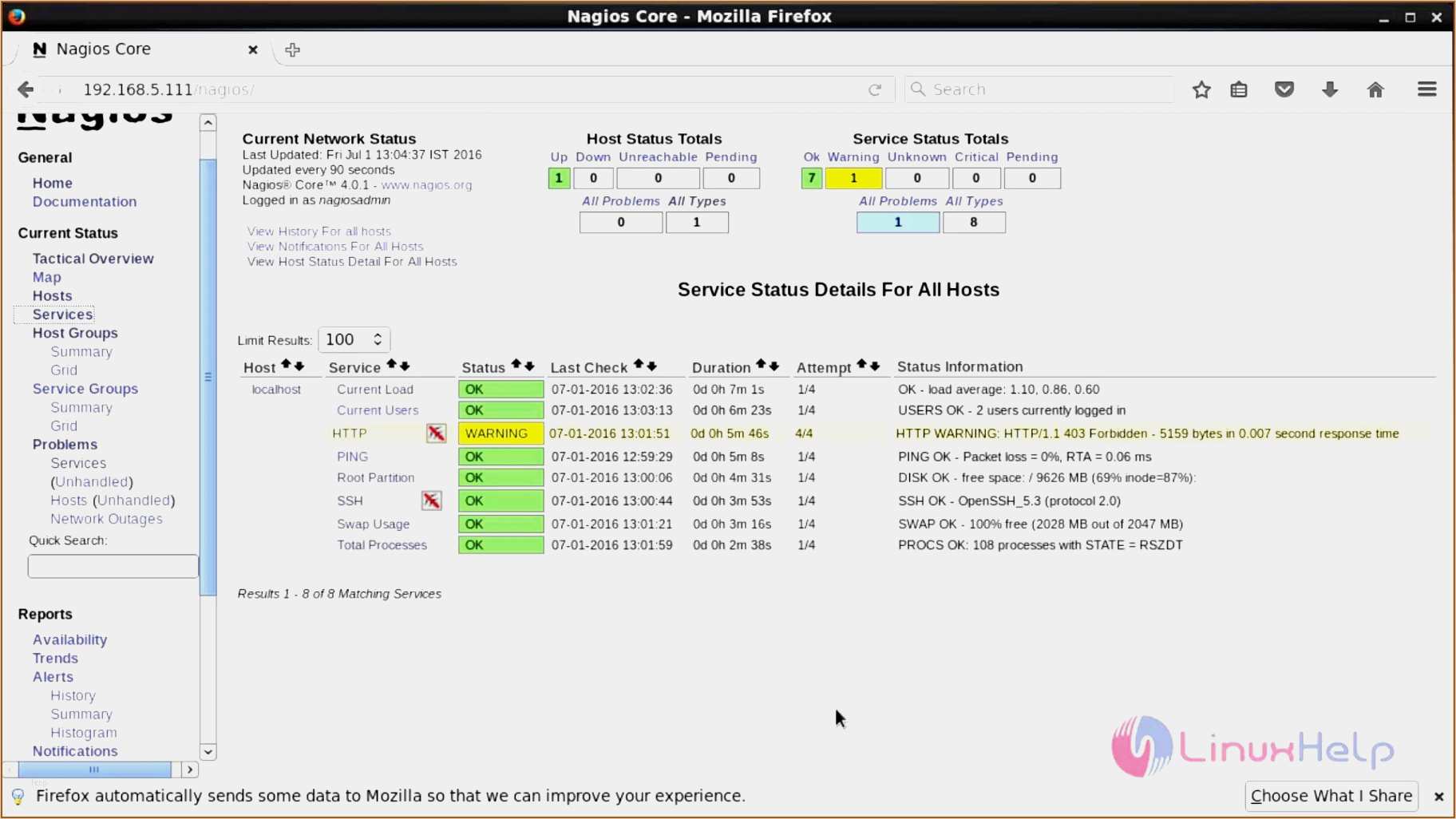This screenshot has width=1456, height=819.
Task: Click the Firefox back arrow button
Action: coord(26,89)
